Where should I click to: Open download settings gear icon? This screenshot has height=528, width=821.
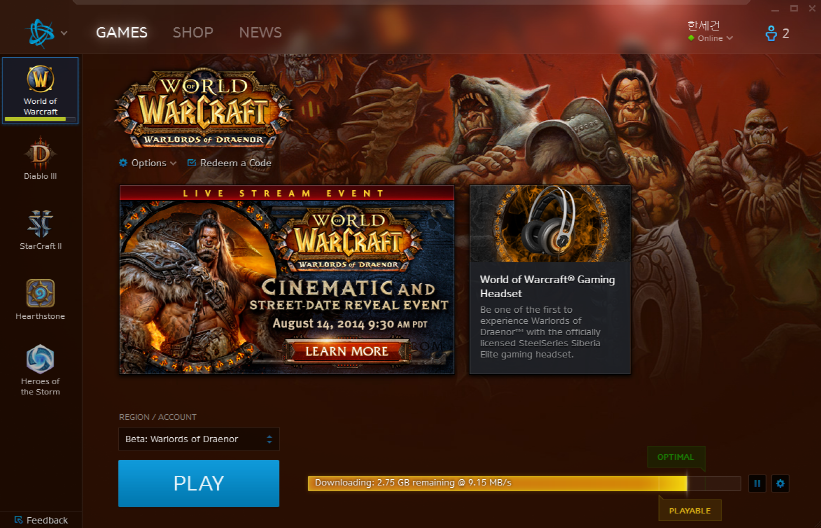click(781, 484)
